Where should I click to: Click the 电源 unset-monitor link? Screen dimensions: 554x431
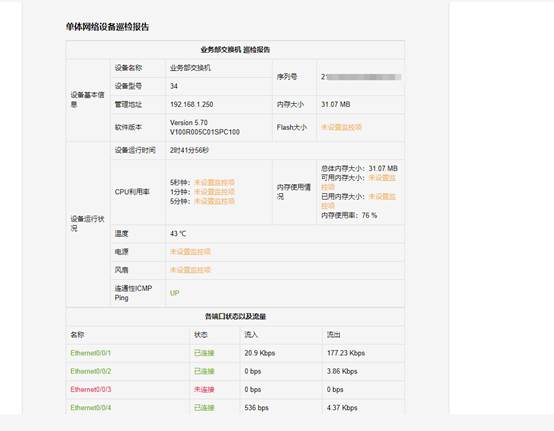pos(190,252)
